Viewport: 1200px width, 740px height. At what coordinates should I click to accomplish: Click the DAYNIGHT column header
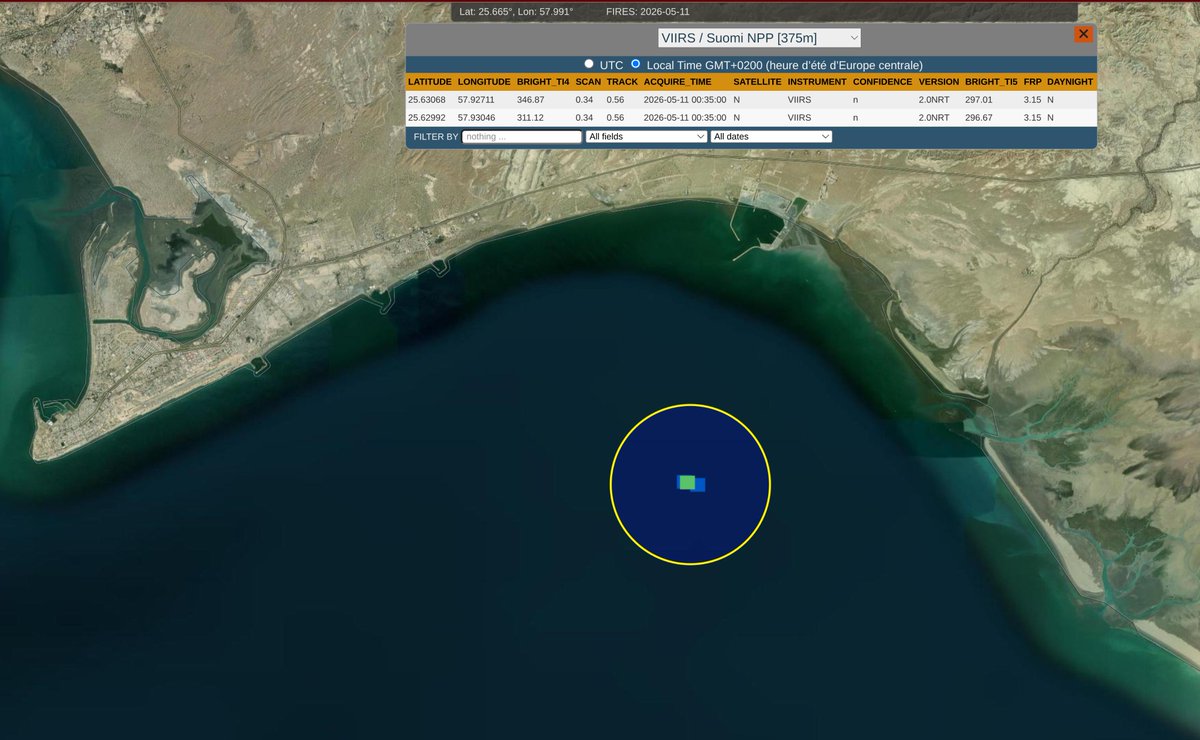1070,81
